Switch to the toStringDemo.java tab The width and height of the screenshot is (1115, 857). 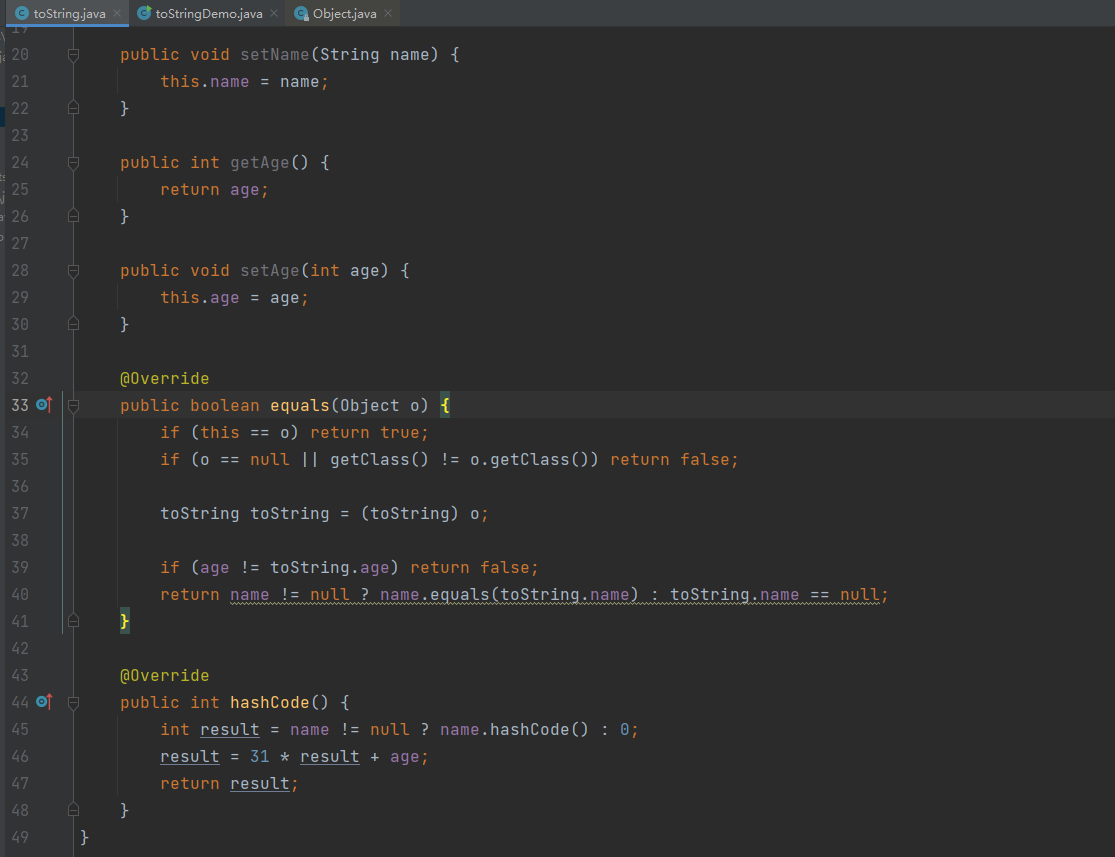coord(208,13)
